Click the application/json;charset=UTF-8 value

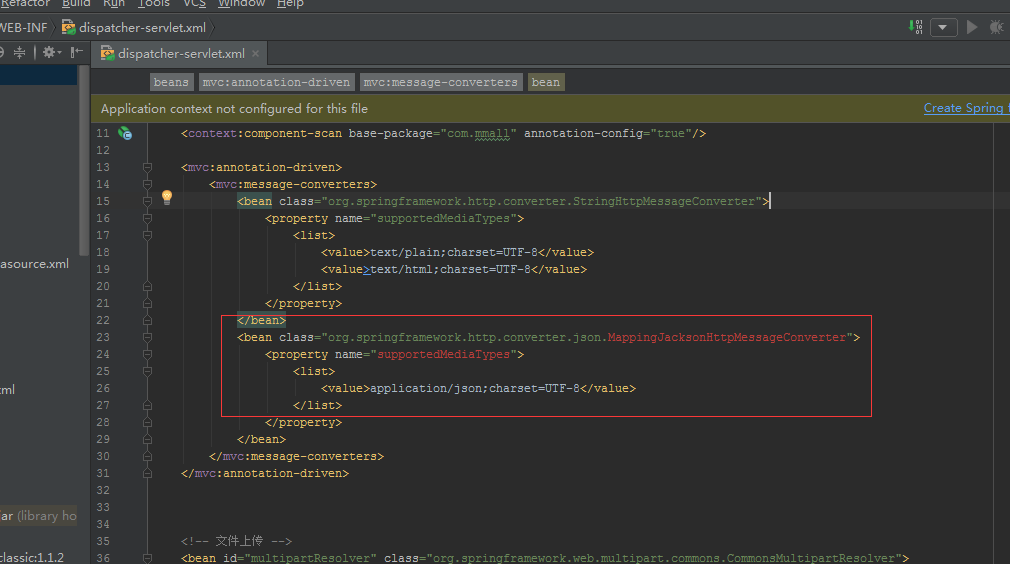(475, 388)
